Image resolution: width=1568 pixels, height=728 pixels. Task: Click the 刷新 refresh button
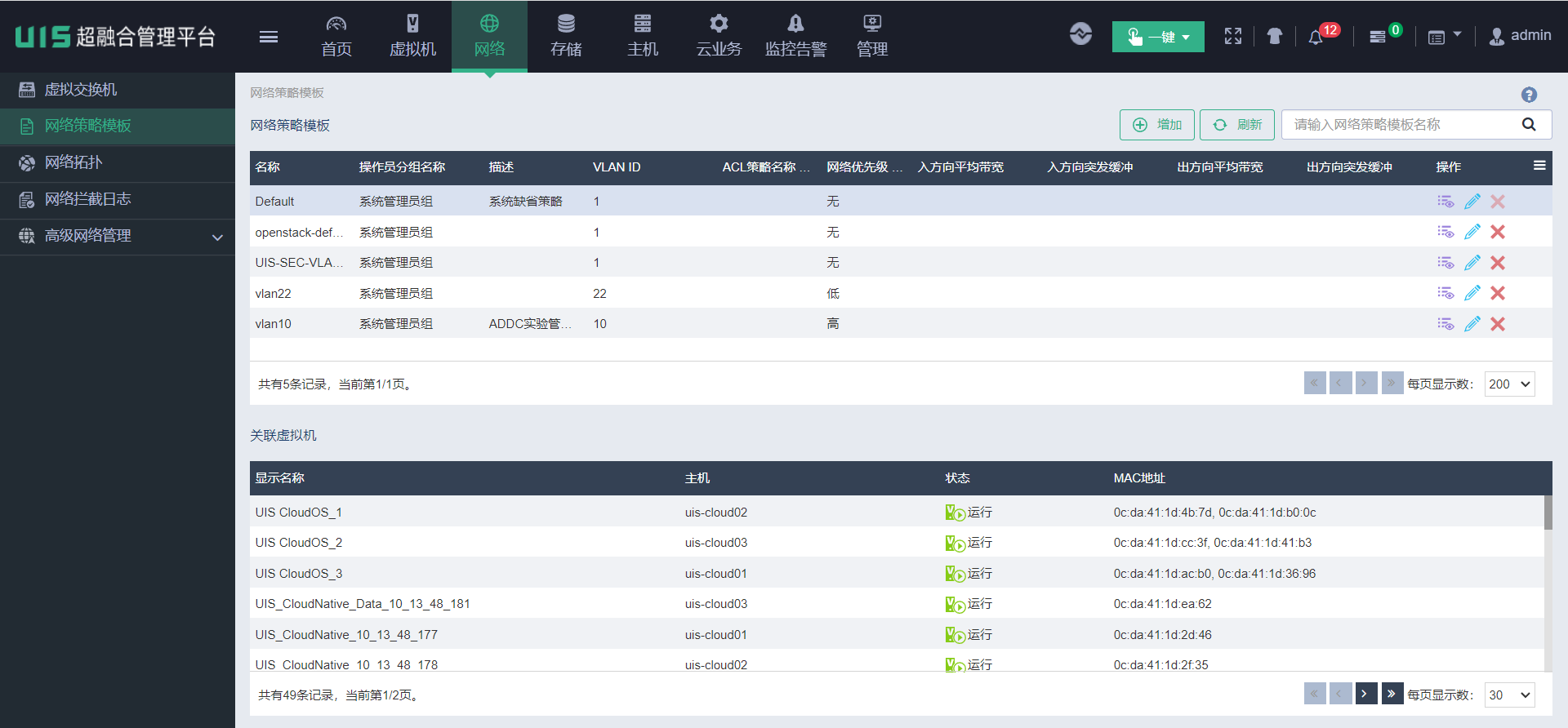1236,125
